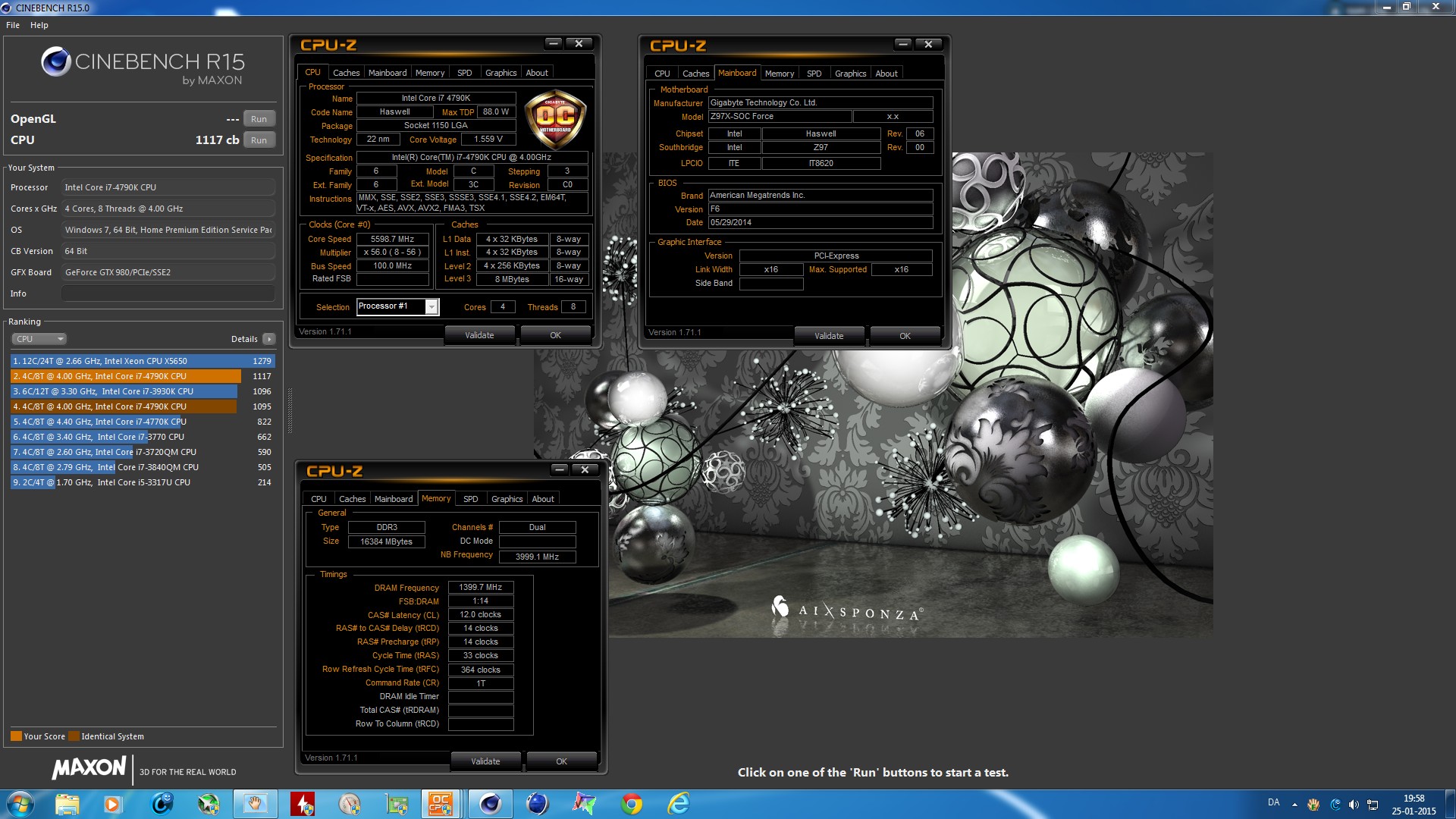Switch to SPD tab in CPU window
This screenshot has width=1456, height=819.
pos(465,73)
